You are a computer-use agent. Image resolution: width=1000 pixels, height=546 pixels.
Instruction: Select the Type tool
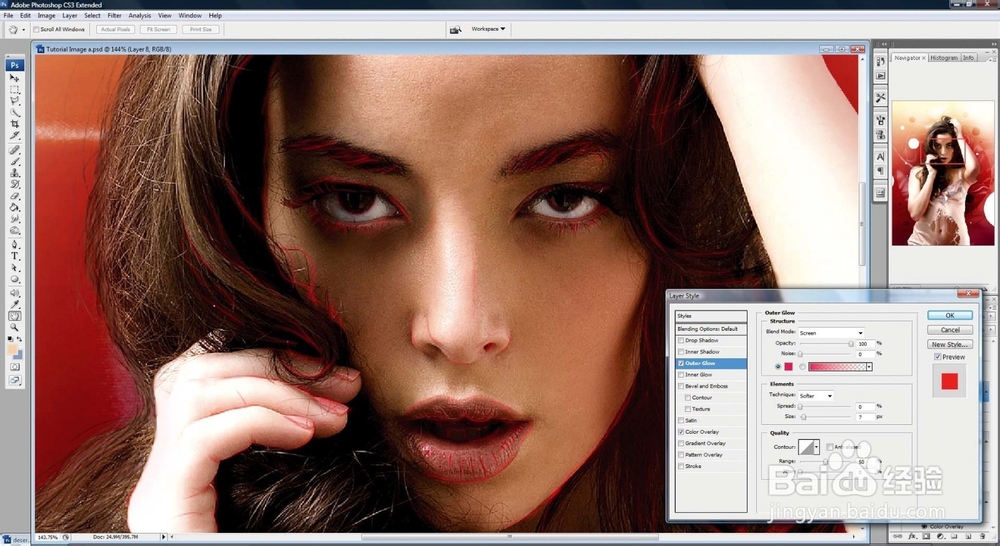click(14, 256)
